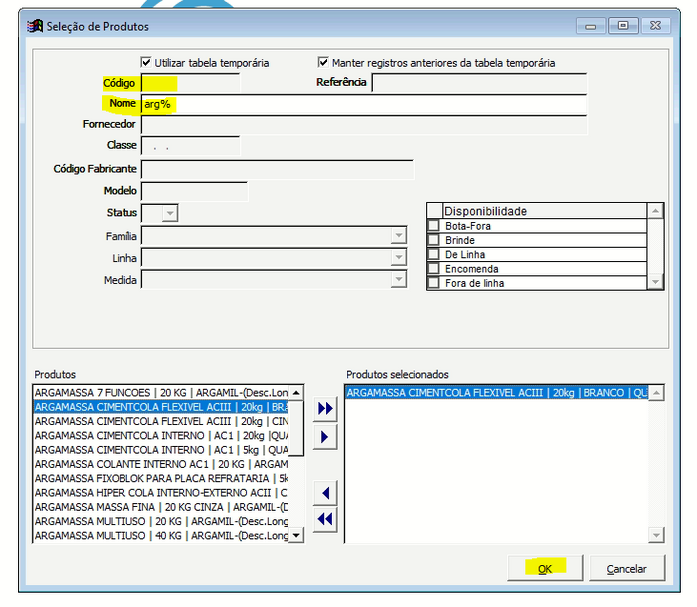Click the Modelo input field
Screen dimensions: 697x607
click(194, 192)
